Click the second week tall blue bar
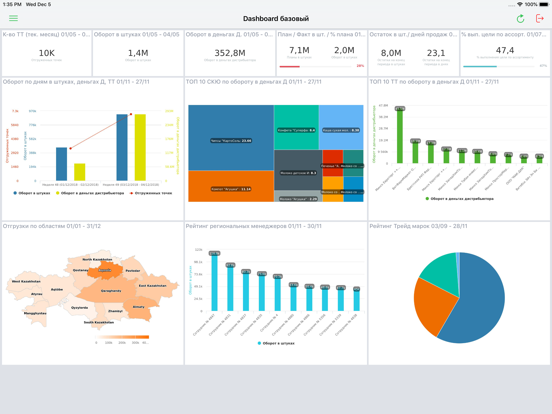 coord(122,148)
